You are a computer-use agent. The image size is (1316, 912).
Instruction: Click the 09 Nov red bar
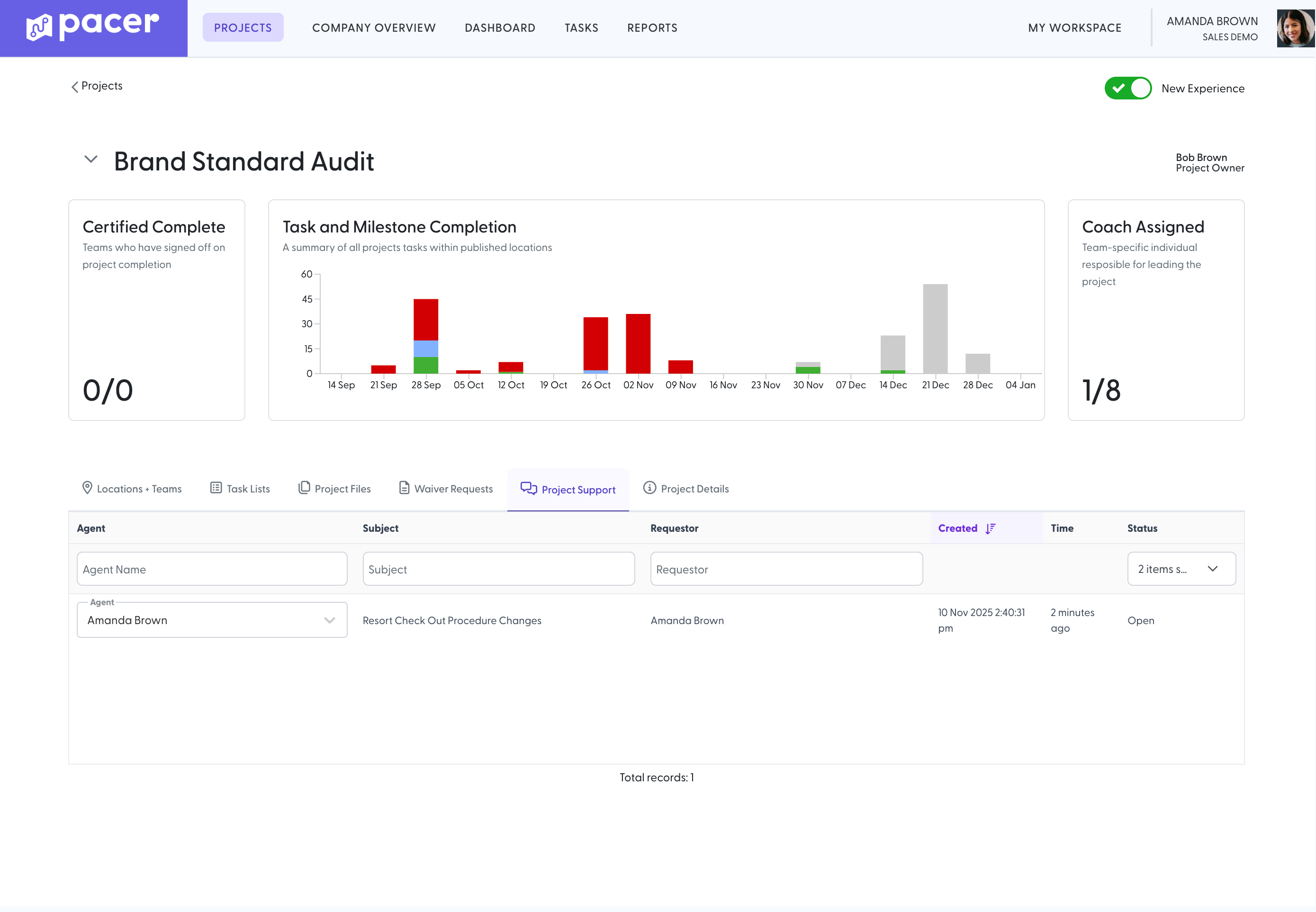tap(681, 367)
